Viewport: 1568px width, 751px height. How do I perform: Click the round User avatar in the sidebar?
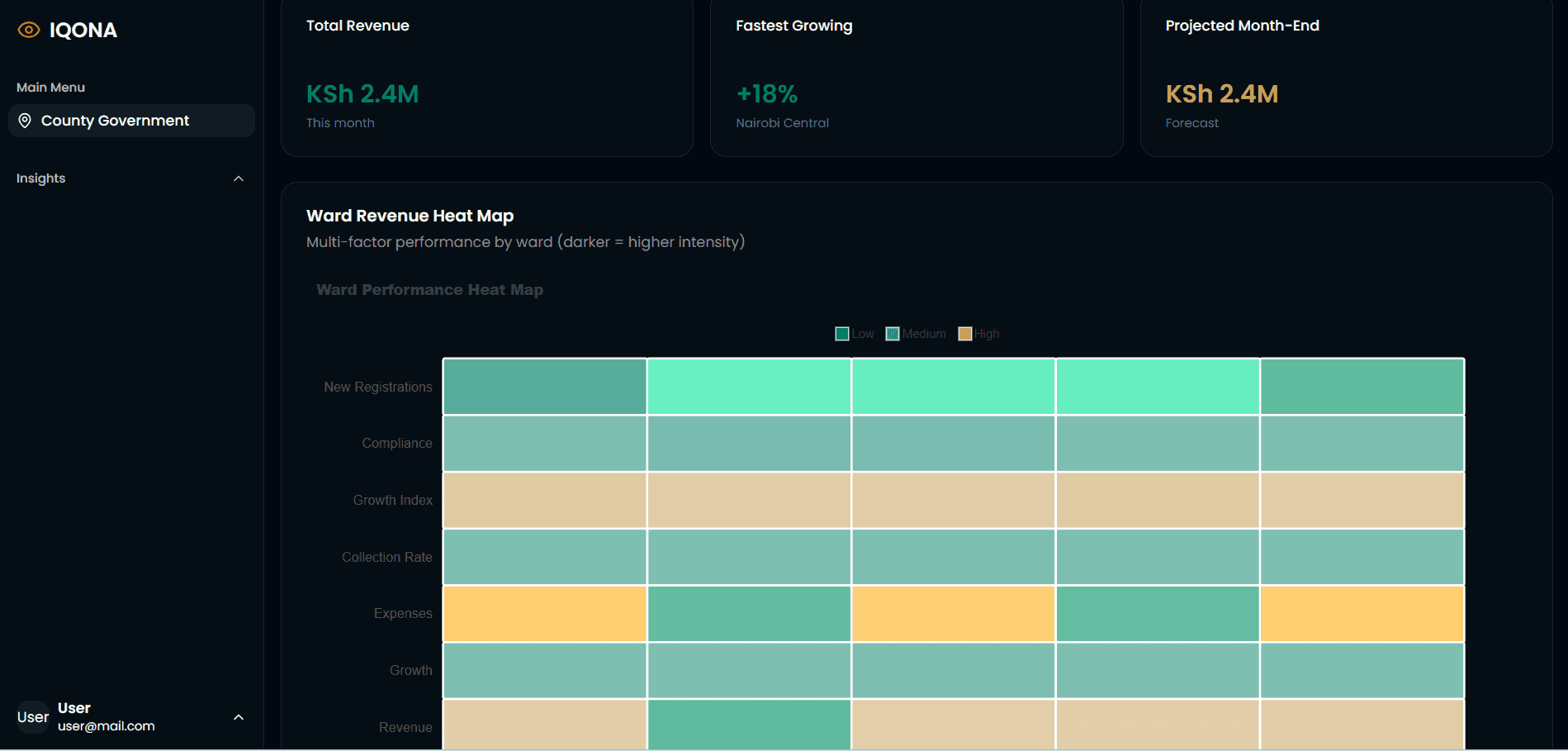click(33, 717)
